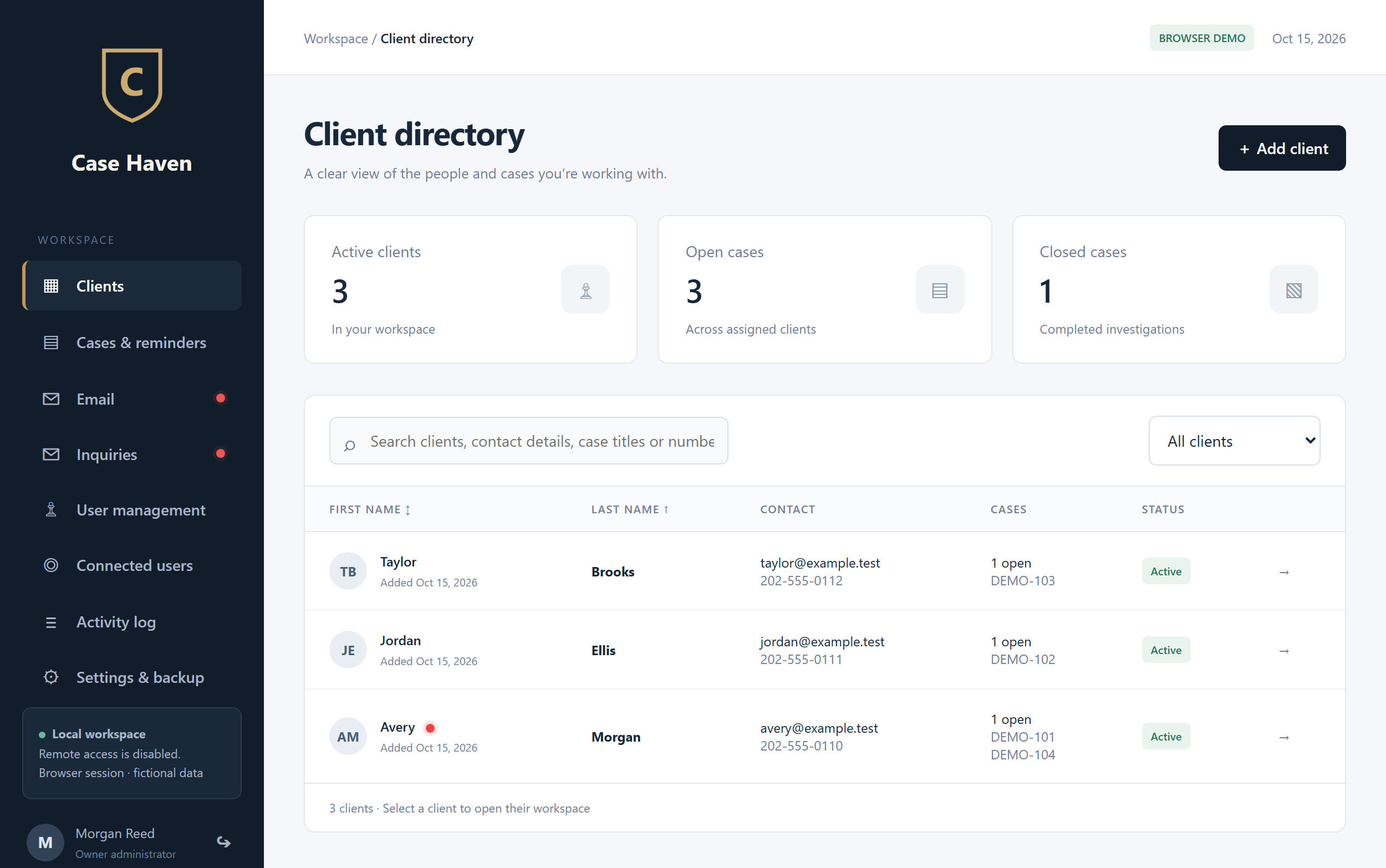Go to Clients in the sidebar
Viewport: 1386px width, 868px height.
coord(132,286)
